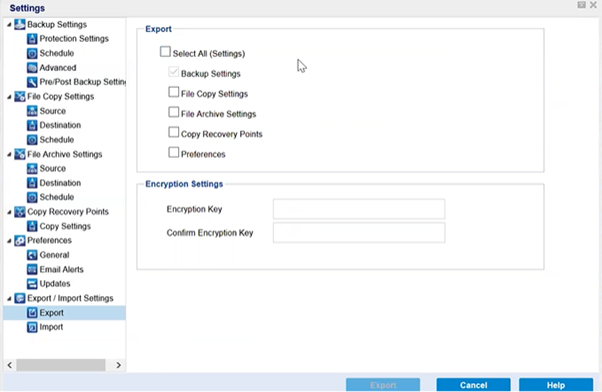Viewport: 602px width, 392px height.
Task: Click the Advanced settings icon
Action: [32, 68]
